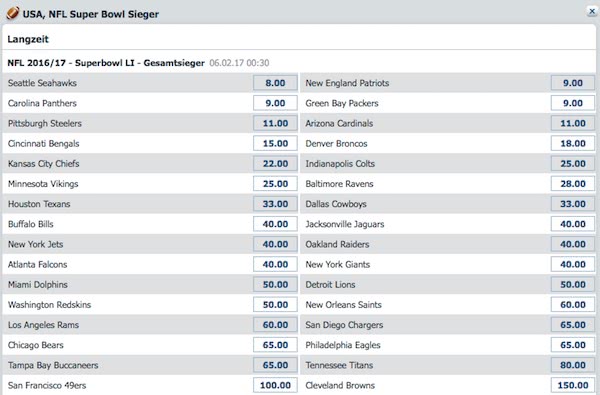Click the San Francisco 49ers team name

click(47, 385)
